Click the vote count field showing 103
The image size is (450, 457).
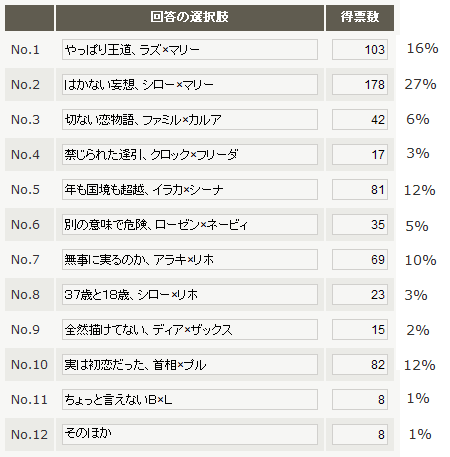[x=360, y=50]
